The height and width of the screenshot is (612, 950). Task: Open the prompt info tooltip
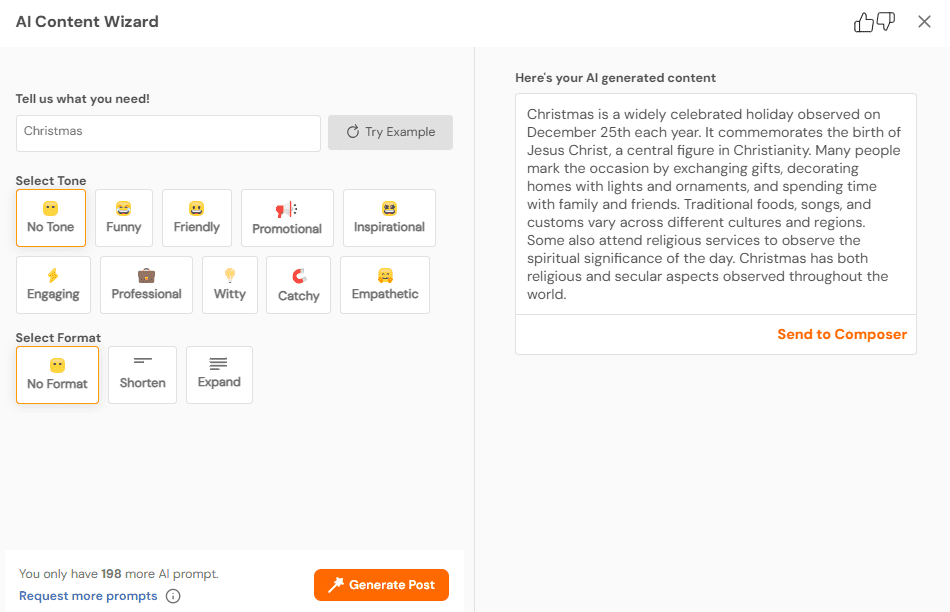171,595
